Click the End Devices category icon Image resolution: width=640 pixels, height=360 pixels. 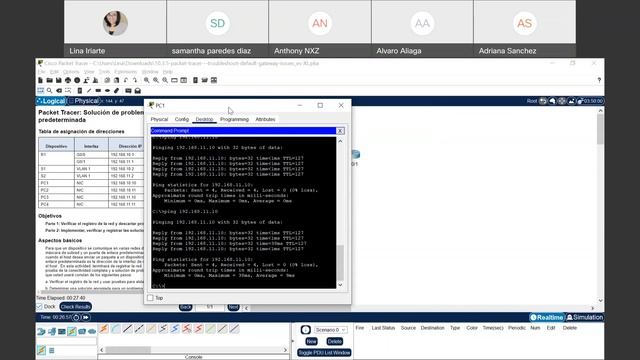(x=52, y=331)
